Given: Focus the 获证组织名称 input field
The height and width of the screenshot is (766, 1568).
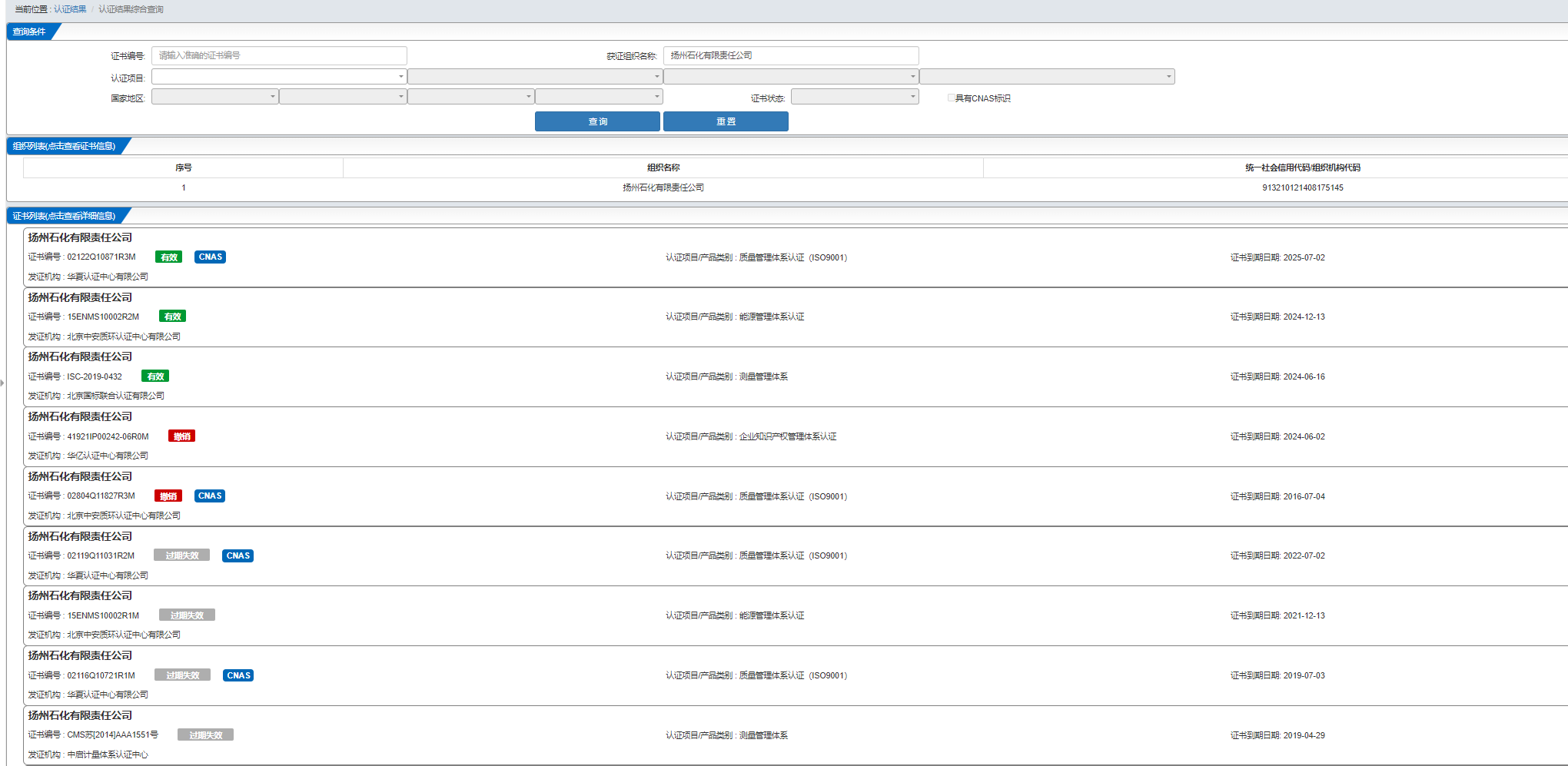Looking at the screenshot, I should [791, 55].
